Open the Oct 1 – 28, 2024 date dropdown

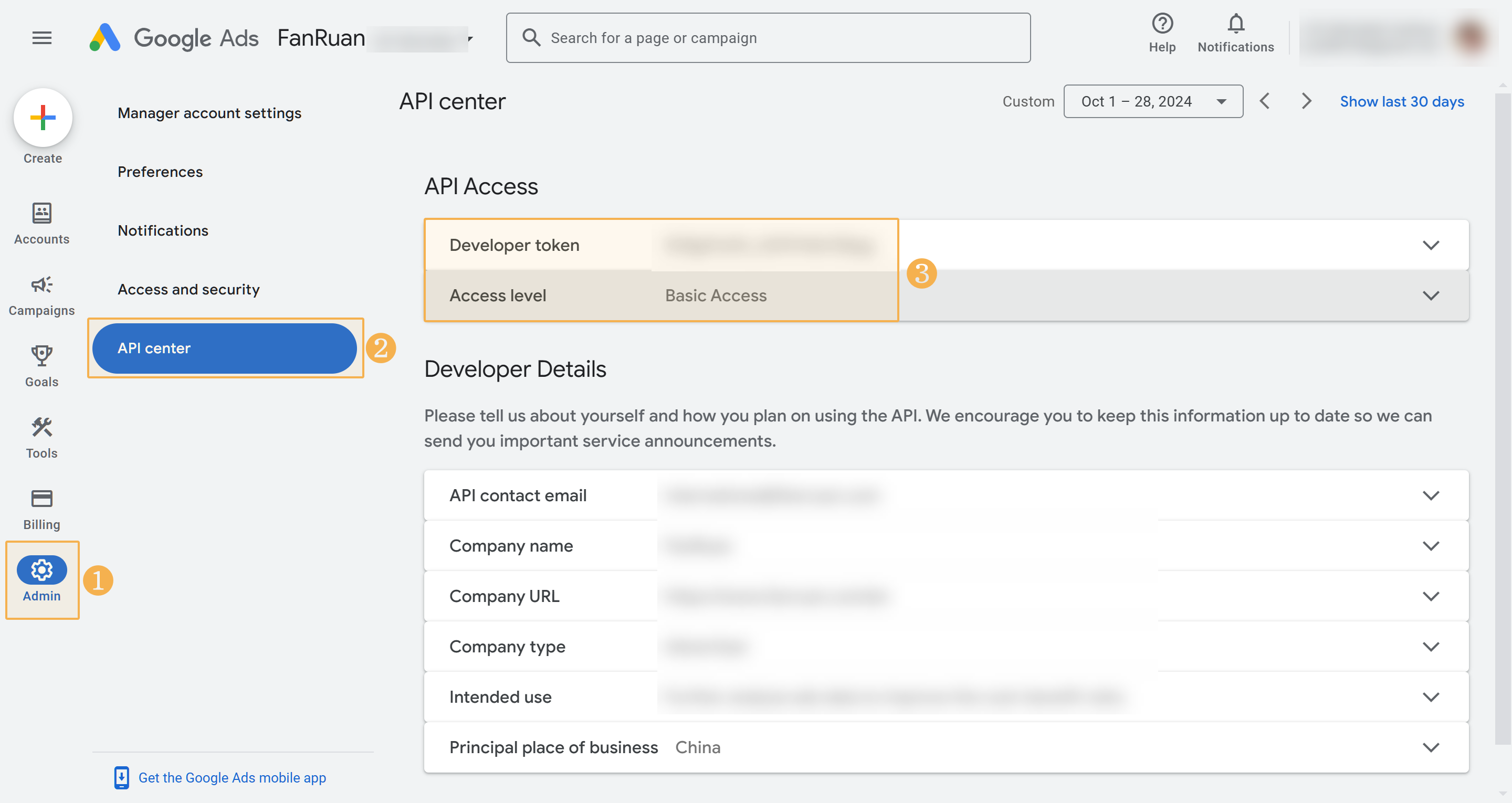point(1153,101)
